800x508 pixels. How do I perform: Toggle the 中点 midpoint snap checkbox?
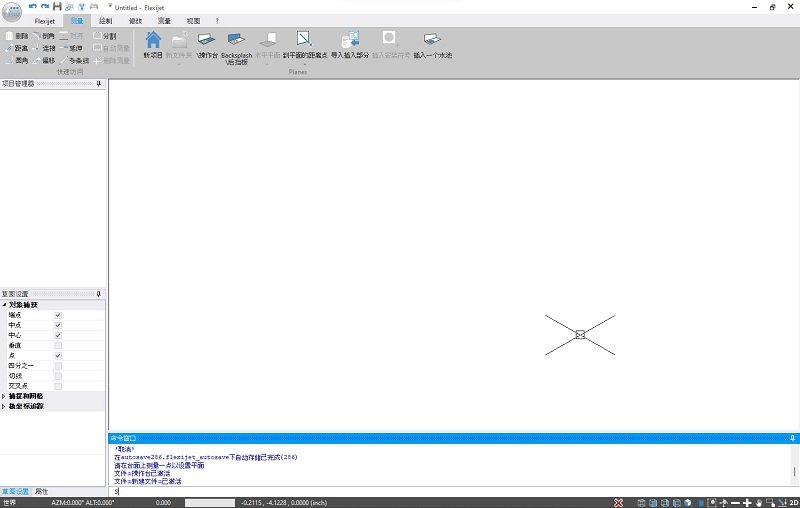[58, 325]
